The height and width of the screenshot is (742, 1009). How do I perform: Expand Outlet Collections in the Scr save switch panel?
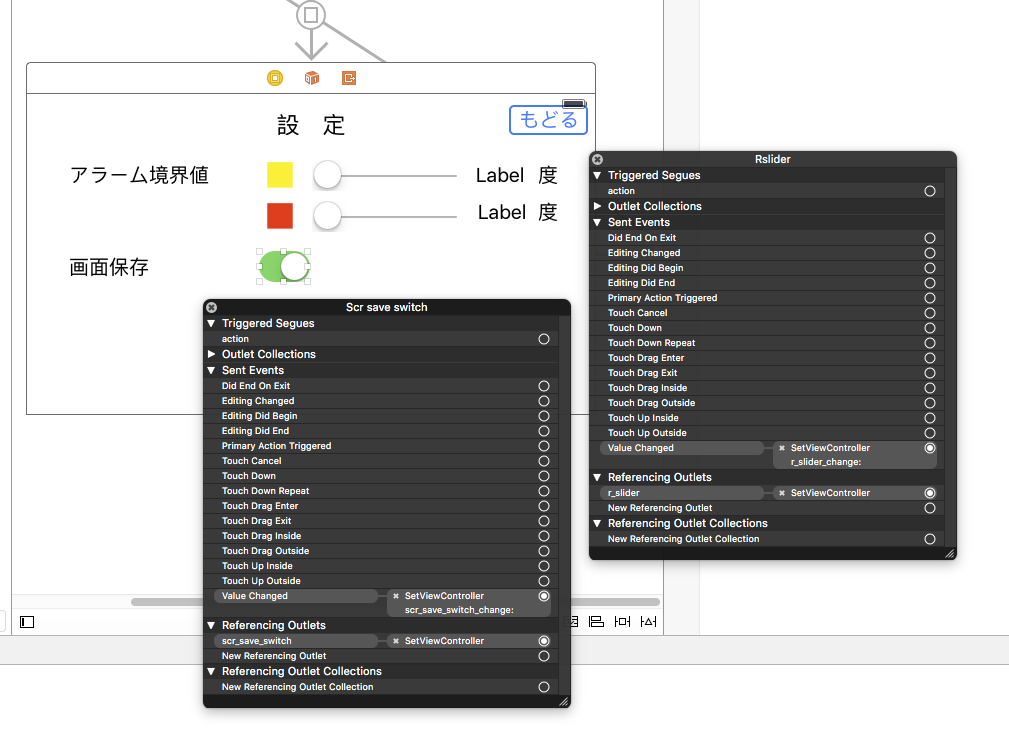click(x=211, y=354)
